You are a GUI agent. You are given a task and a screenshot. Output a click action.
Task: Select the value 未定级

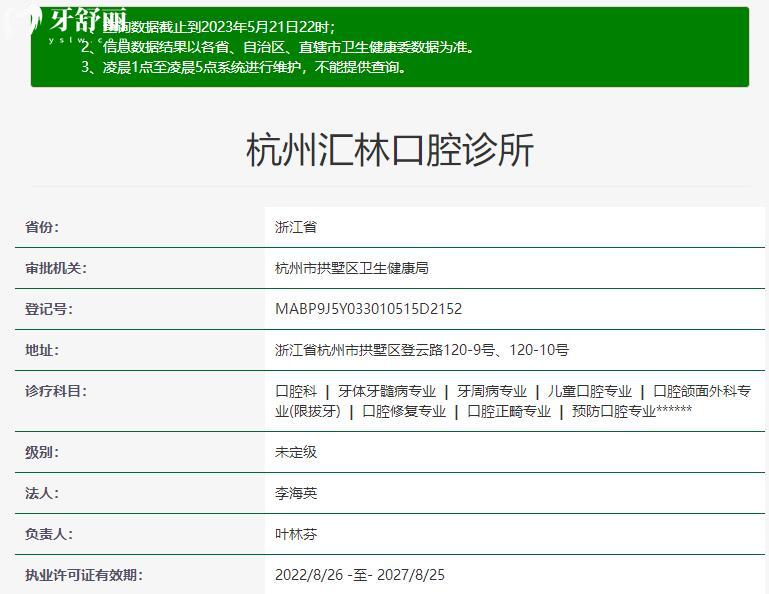[296, 452]
